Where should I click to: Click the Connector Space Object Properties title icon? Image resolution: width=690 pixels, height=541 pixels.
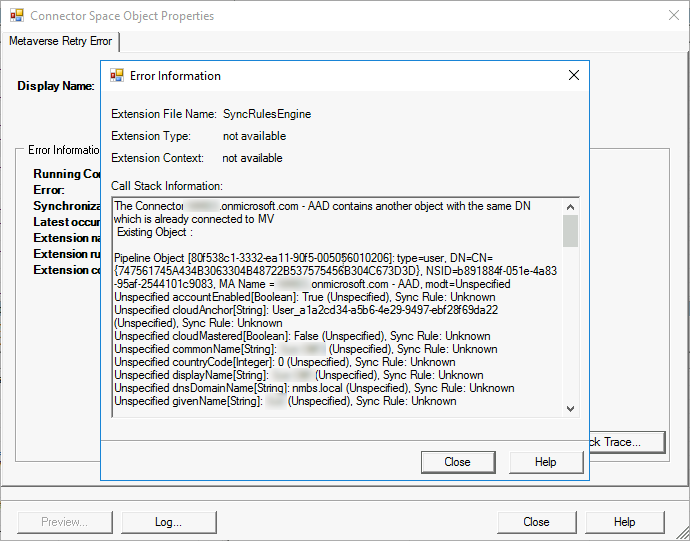17,15
